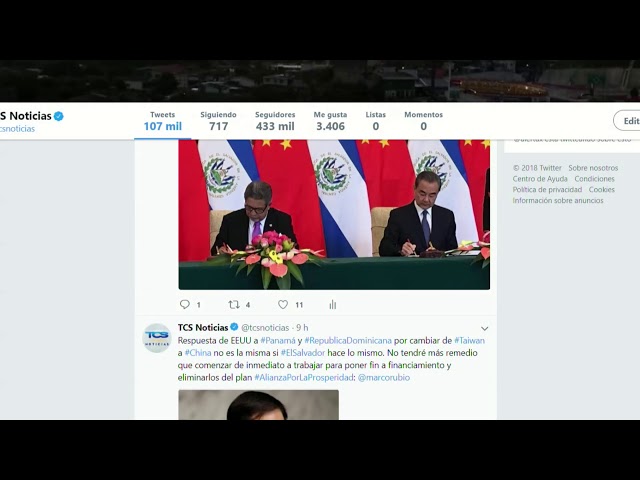Open tweet analytics bar chart icon
The width and height of the screenshot is (640, 480).
[333, 304]
